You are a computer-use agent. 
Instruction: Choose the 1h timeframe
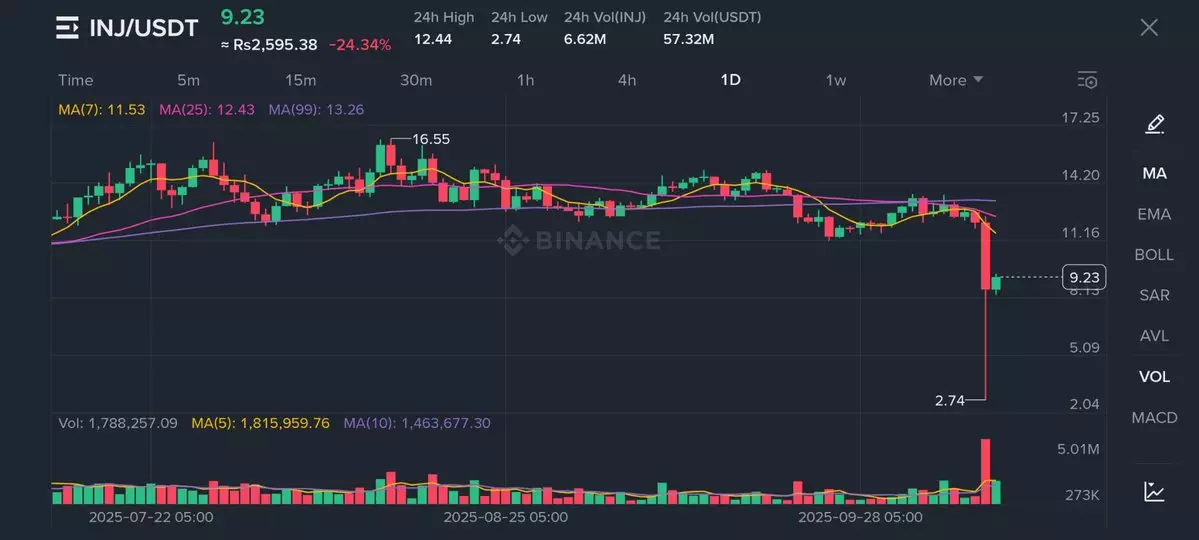pyautogui.click(x=525, y=80)
